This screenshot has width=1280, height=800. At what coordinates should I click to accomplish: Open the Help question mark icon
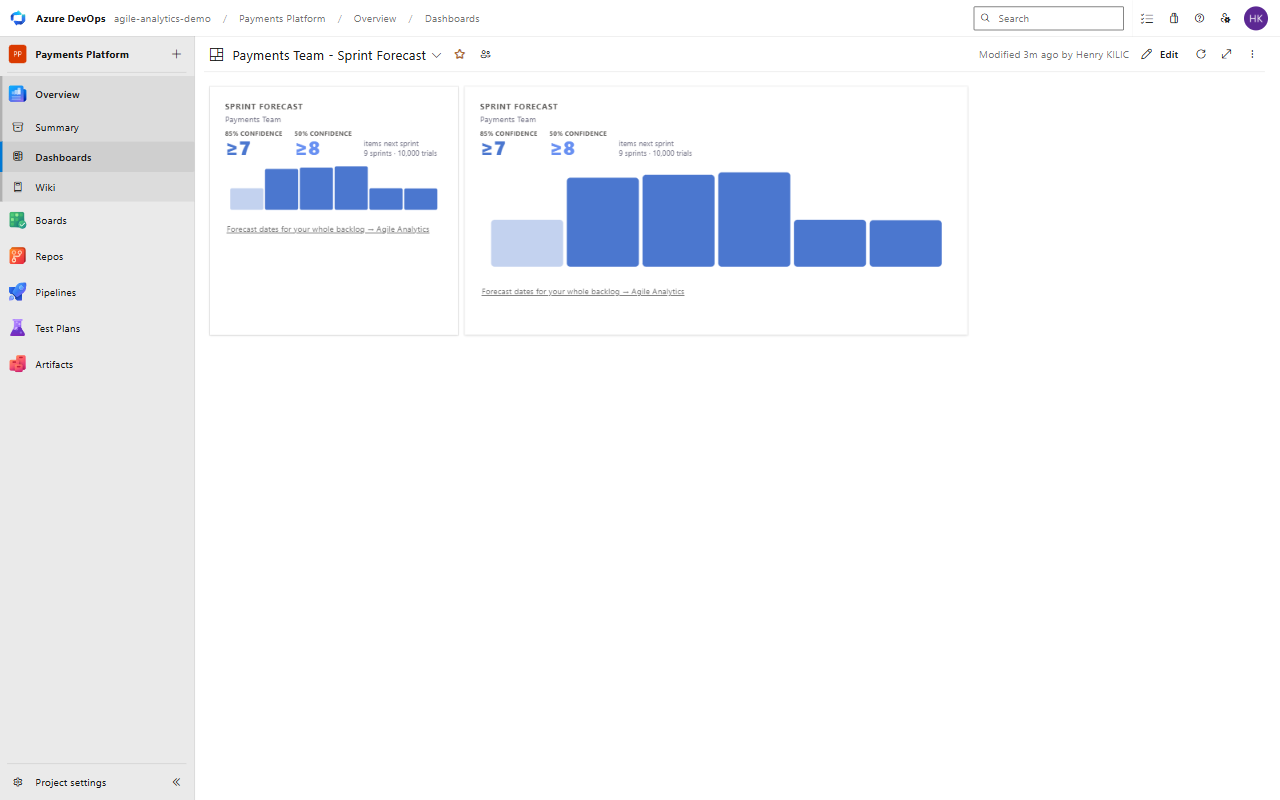click(x=1200, y=18)
